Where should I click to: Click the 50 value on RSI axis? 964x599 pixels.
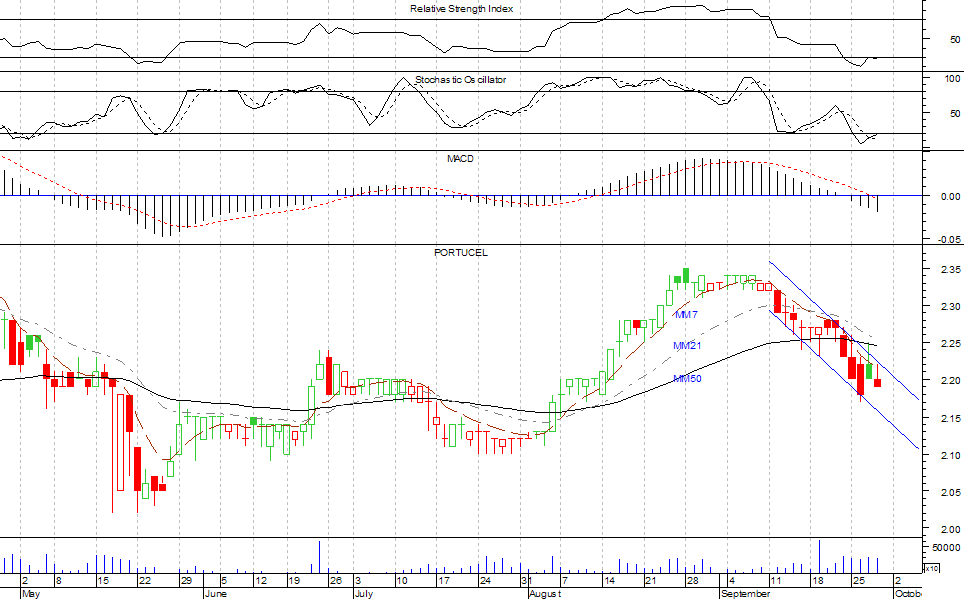click(955, 39)
